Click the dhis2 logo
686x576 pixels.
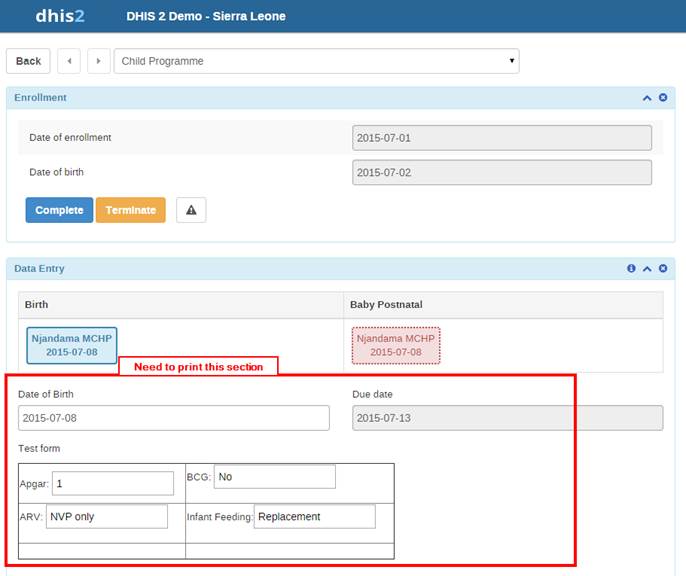[62, 16]
